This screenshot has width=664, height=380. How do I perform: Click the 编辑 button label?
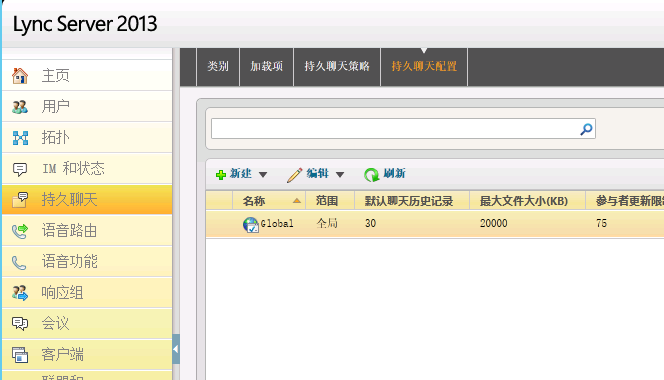[318, 174]
